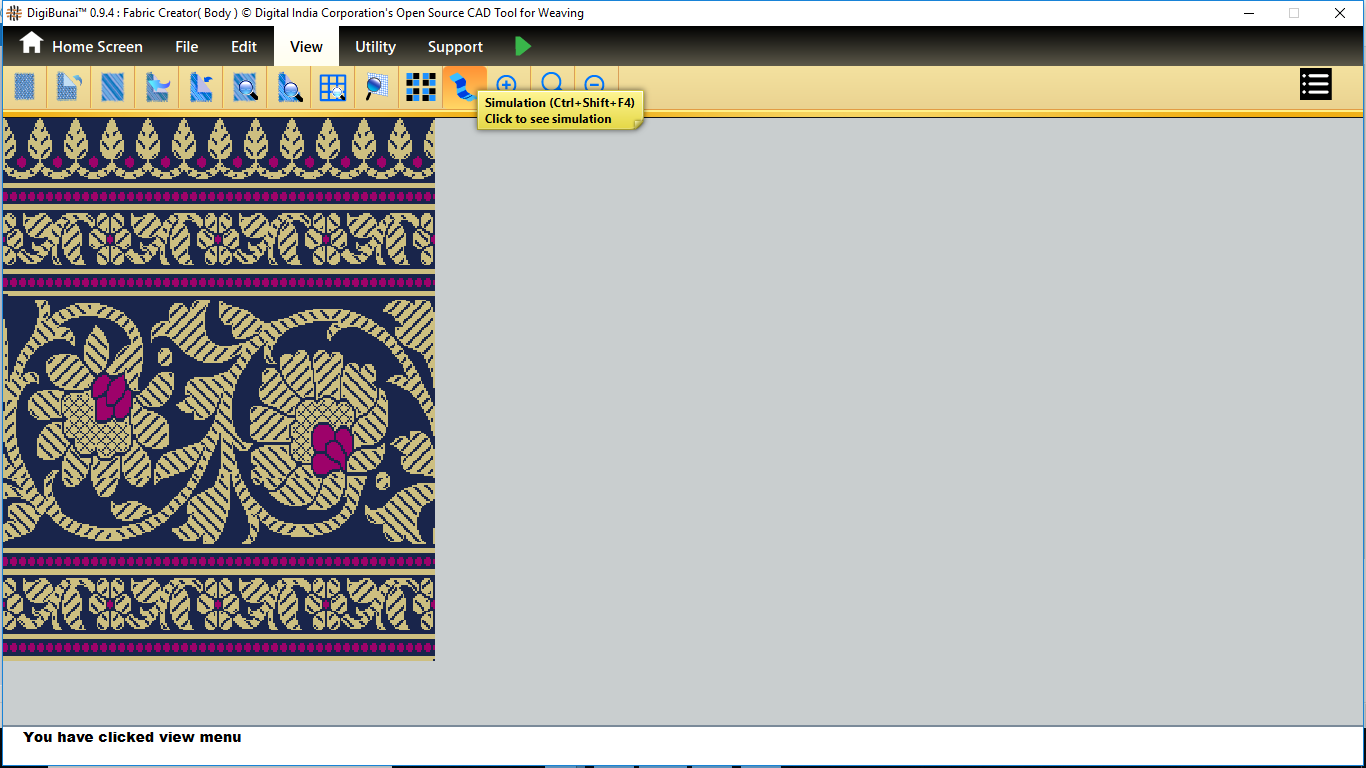Image resolution: width=1366 pixels, height=768 pixels.
Task: Open the Edit menu
Action: tap(244, 47)
